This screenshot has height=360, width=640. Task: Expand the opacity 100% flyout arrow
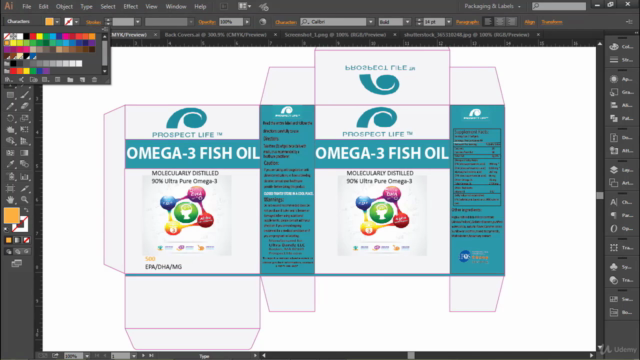[247, 22]
